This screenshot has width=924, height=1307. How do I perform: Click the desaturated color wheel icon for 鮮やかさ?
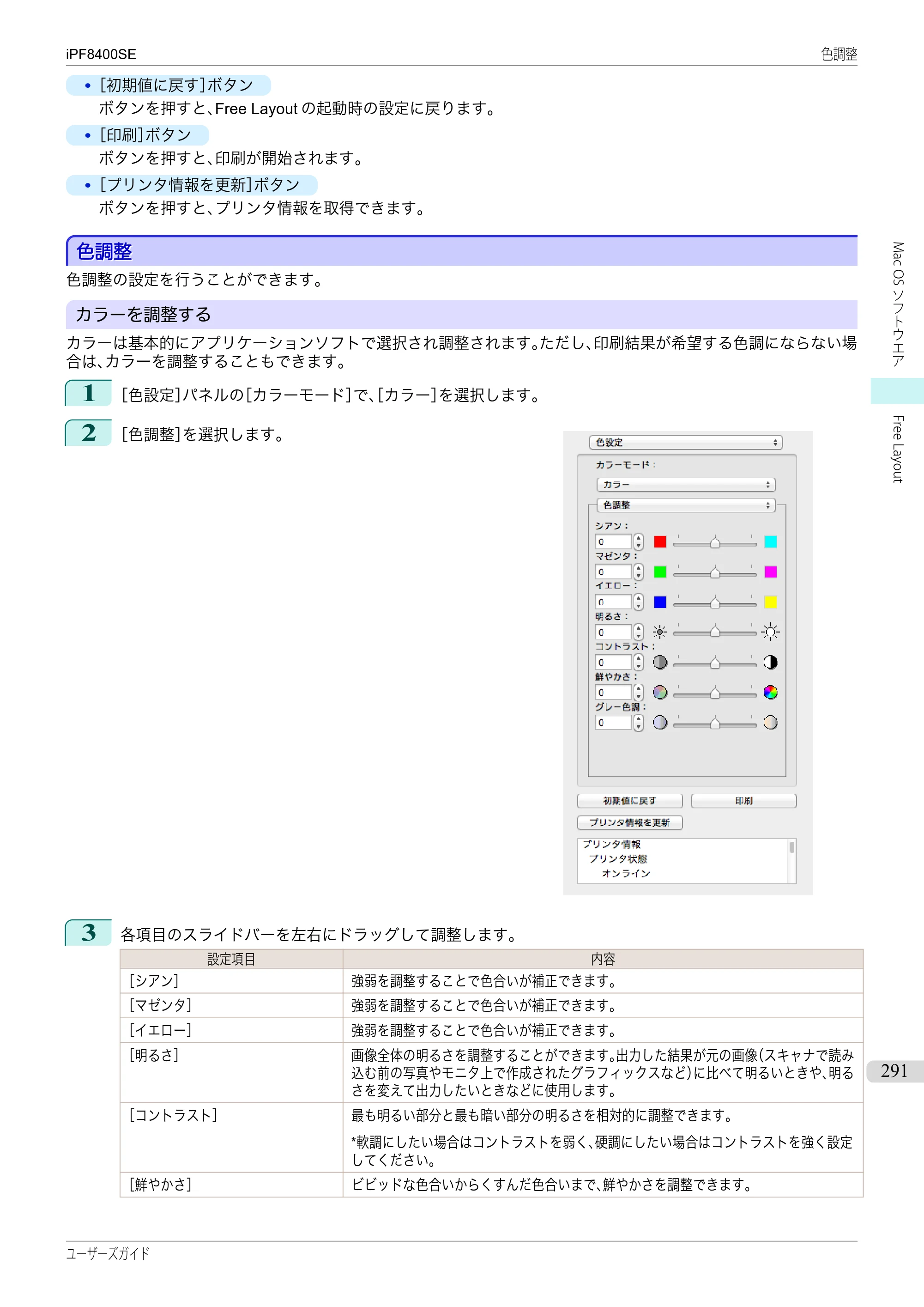[x=660, y=692]
